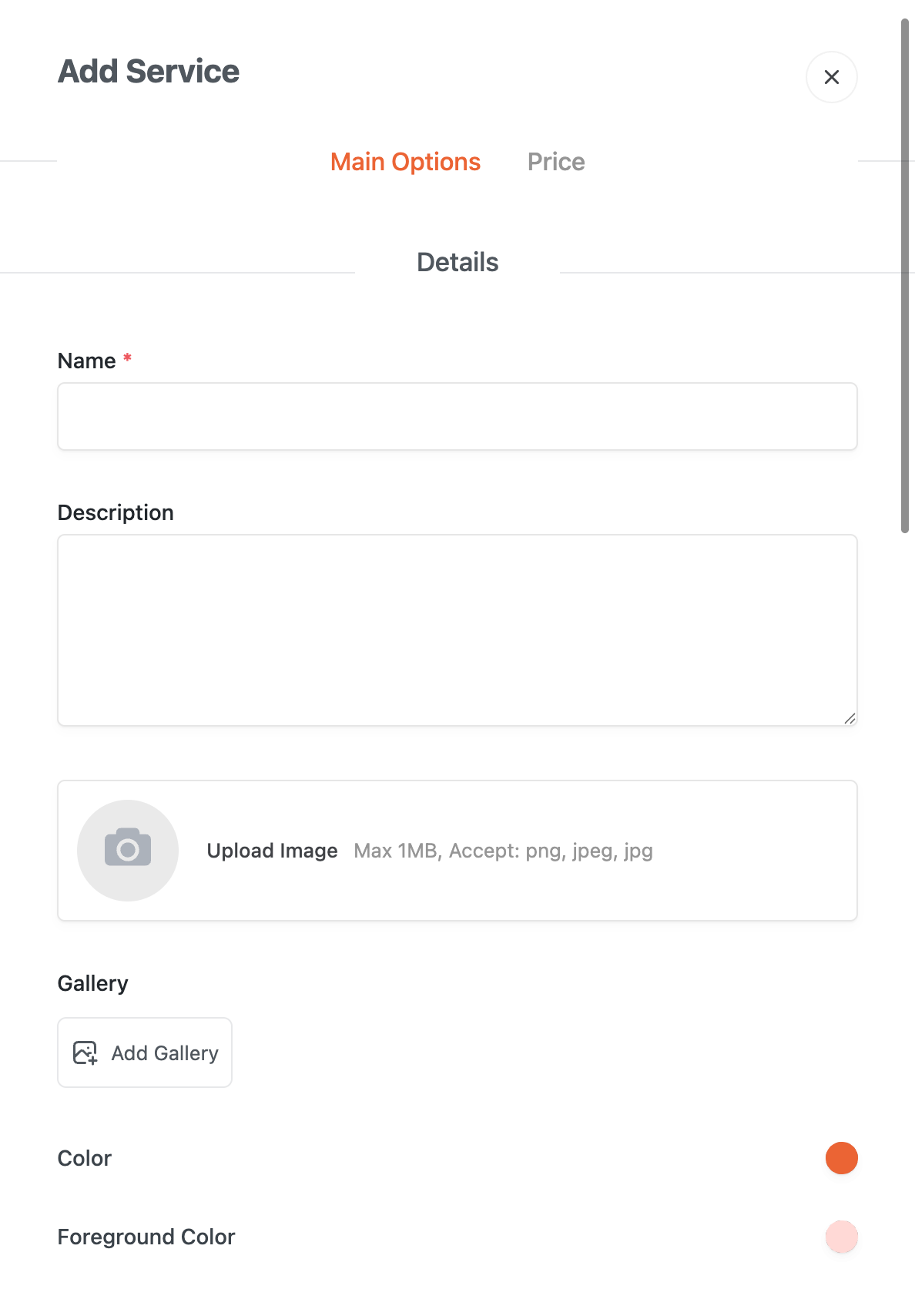Open the orange Color swatch picker
The width and height of the screenshot is (915, 1316).
(842, 1158)
